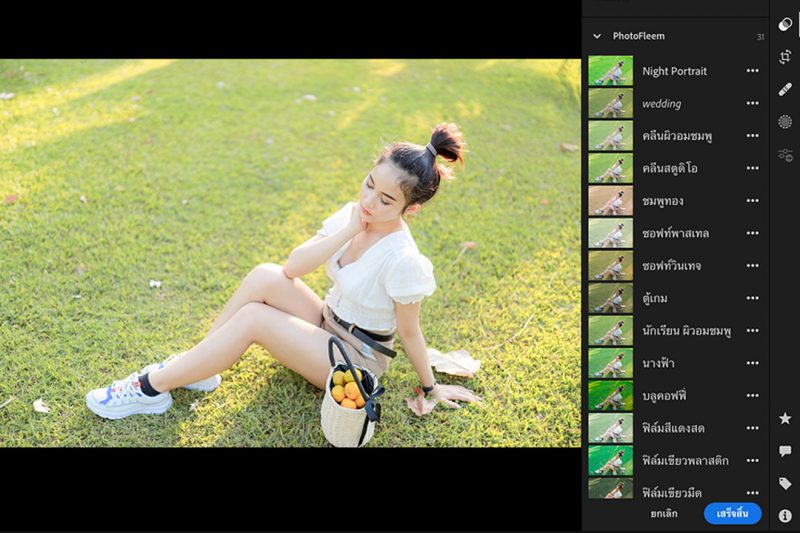The image size is (800, 533).
Task: Collapse the PhotoFleem preset group
Action: tap(597, 36)
